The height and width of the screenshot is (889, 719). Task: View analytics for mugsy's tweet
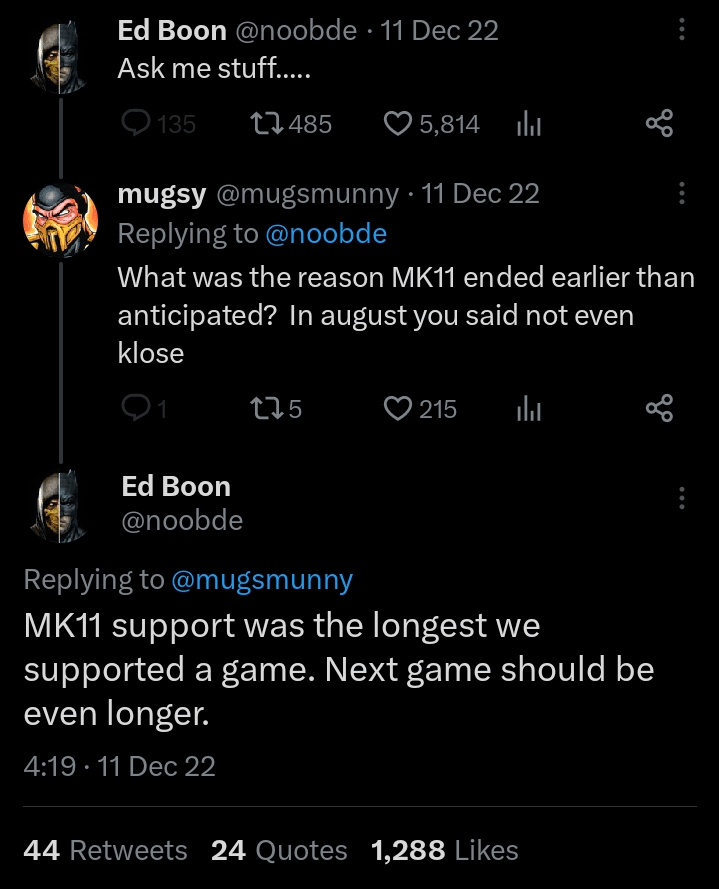527,408
